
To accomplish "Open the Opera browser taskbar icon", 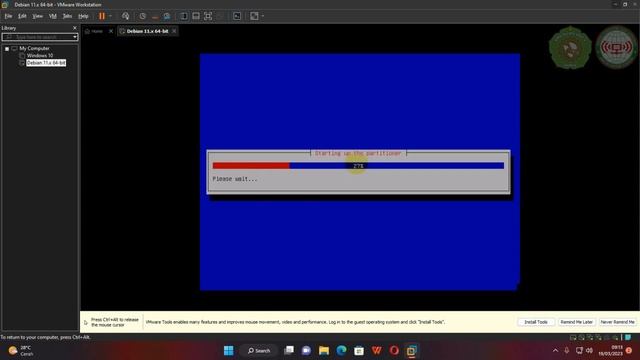I will point(394,350).
